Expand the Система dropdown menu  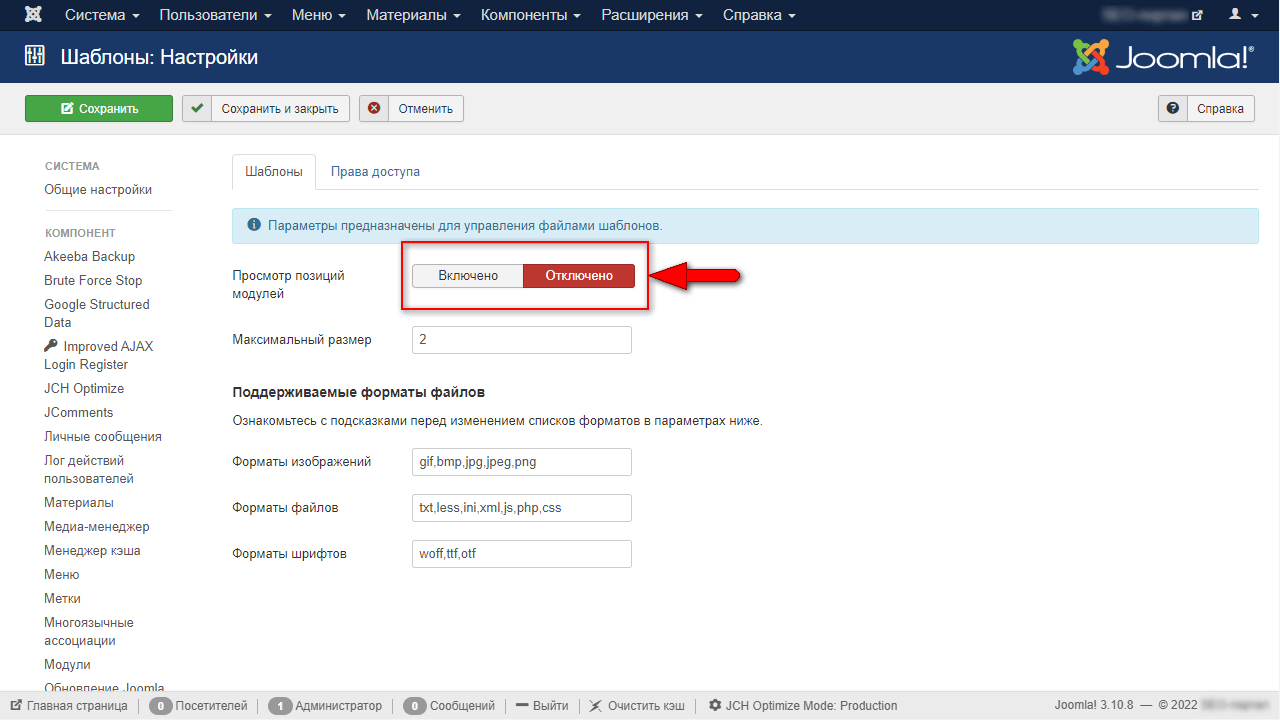[102, 16]
